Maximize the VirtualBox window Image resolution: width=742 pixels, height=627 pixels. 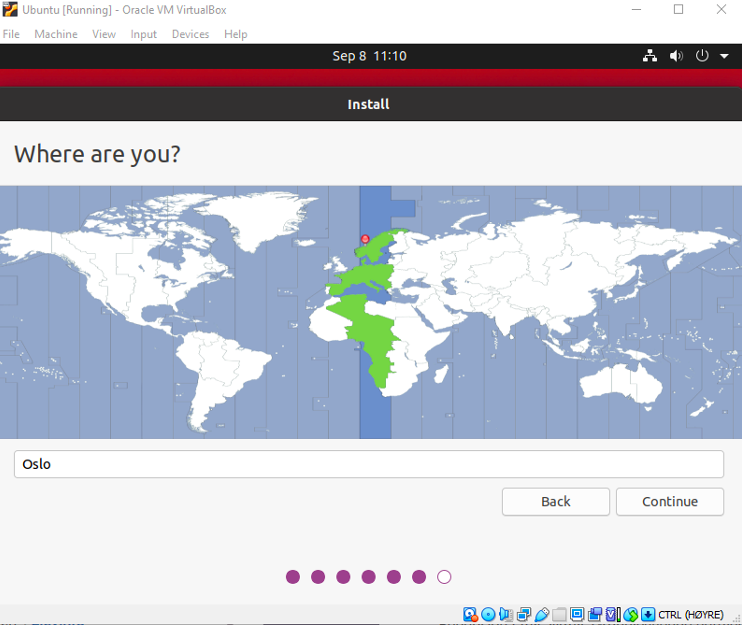pos(678,9)
